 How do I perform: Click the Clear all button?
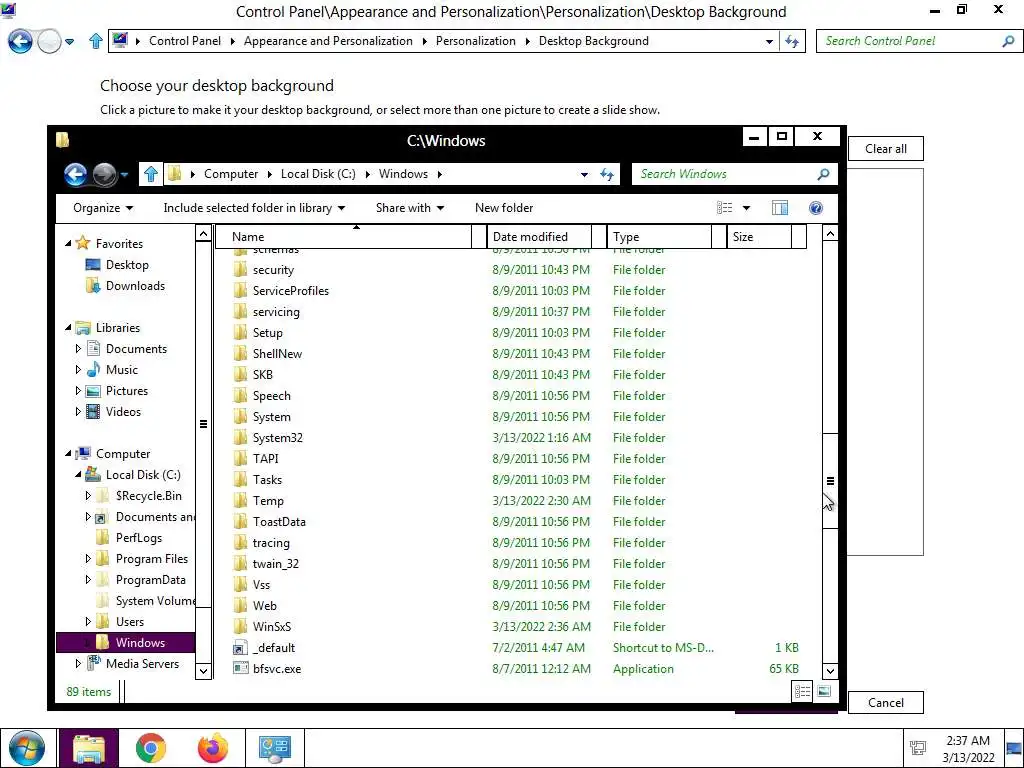coord(886,149)
